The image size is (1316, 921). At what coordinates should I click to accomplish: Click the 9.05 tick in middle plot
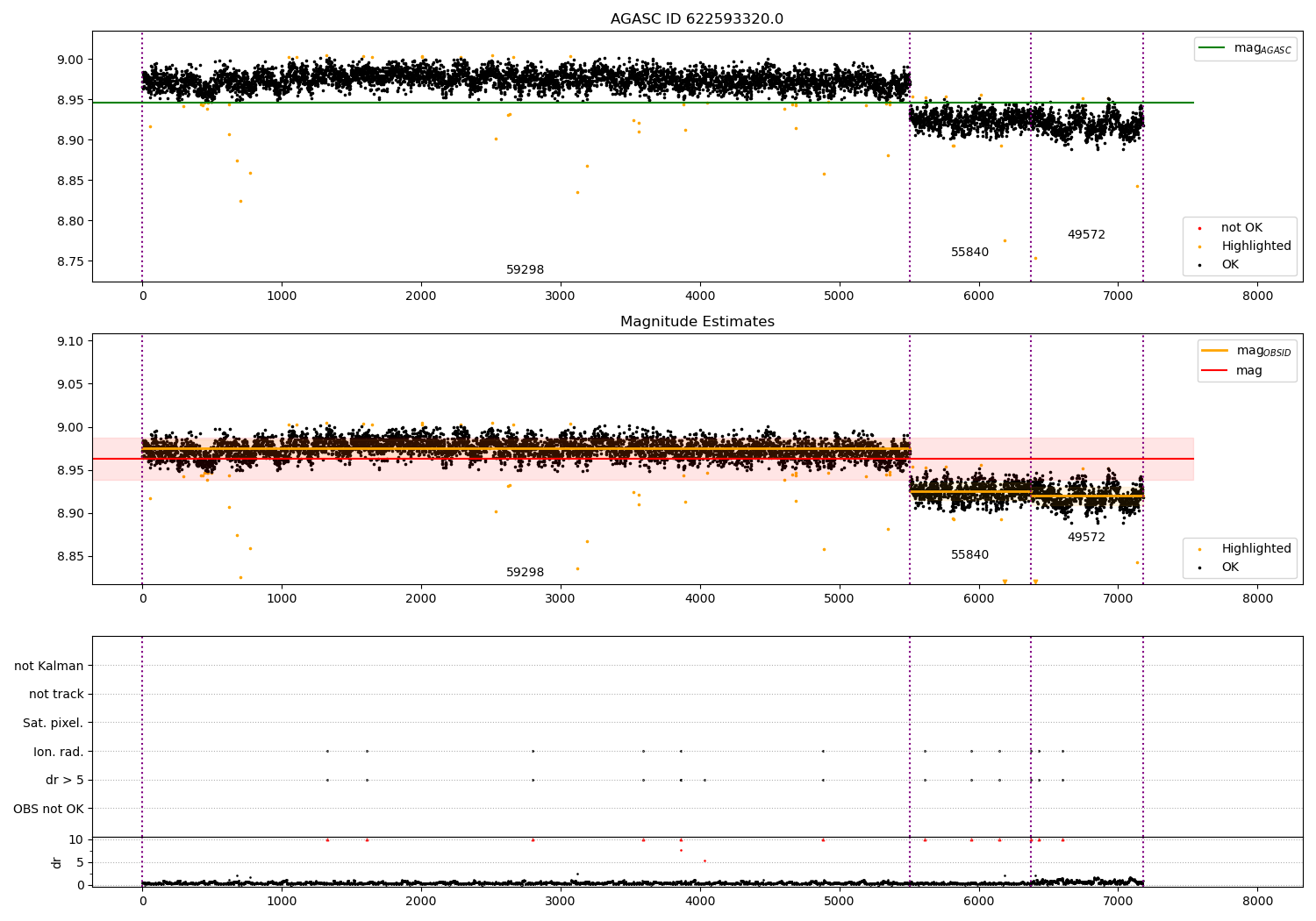tap(70, 384)
